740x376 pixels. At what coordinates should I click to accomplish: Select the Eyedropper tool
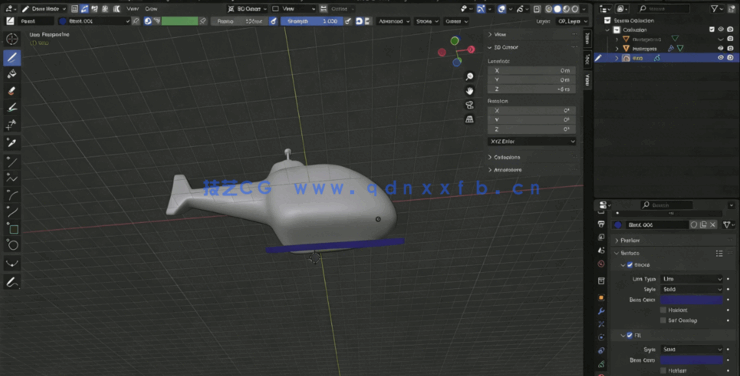point(12,142)
